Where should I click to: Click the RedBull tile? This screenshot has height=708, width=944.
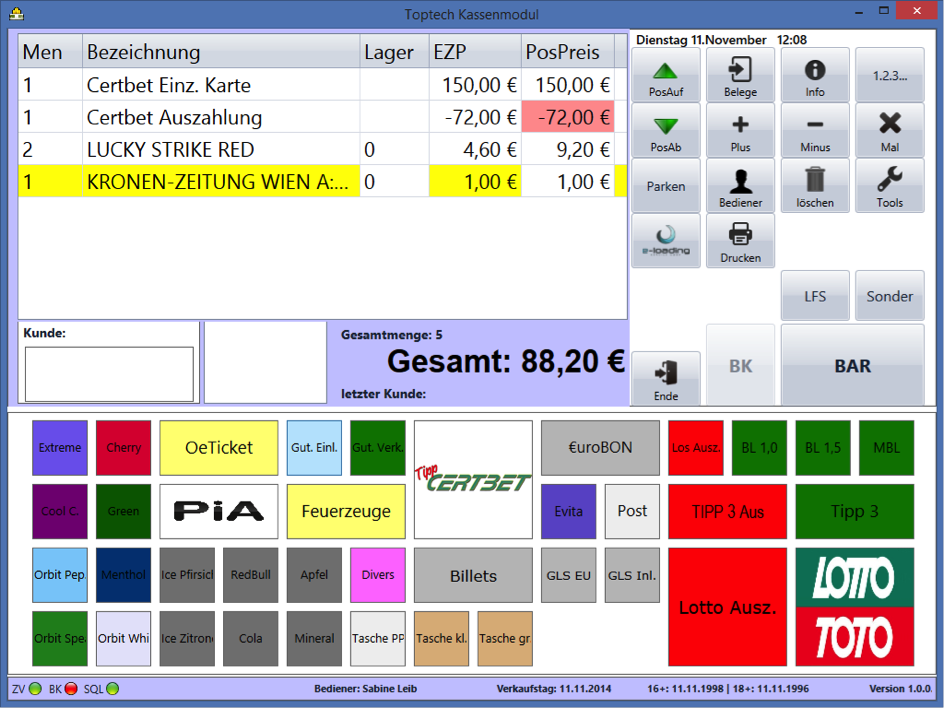coord(250,575)
